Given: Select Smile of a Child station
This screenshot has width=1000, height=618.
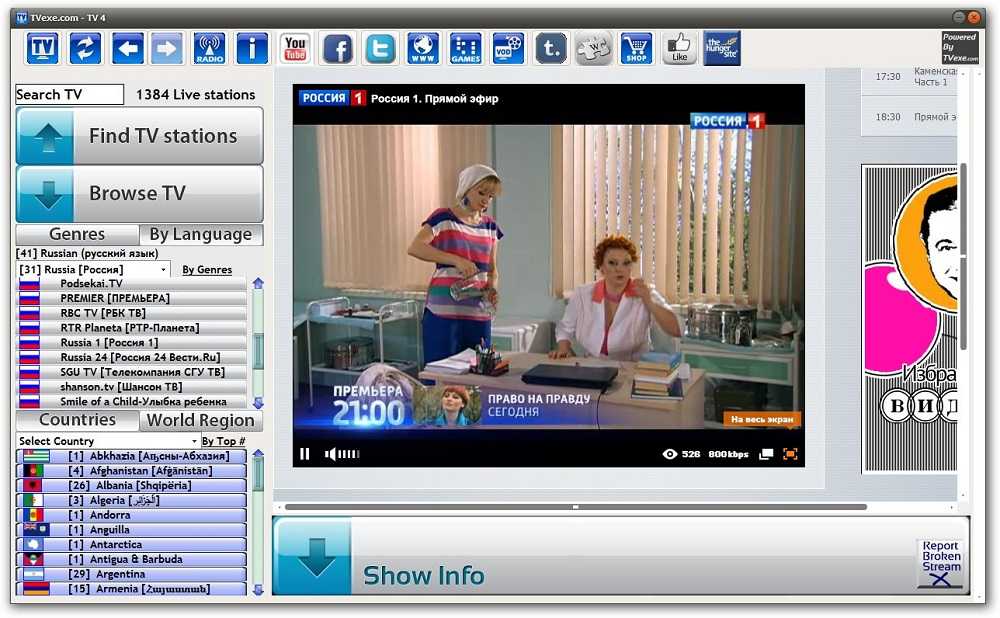Looking at the screenshot, I should (131, 401).
